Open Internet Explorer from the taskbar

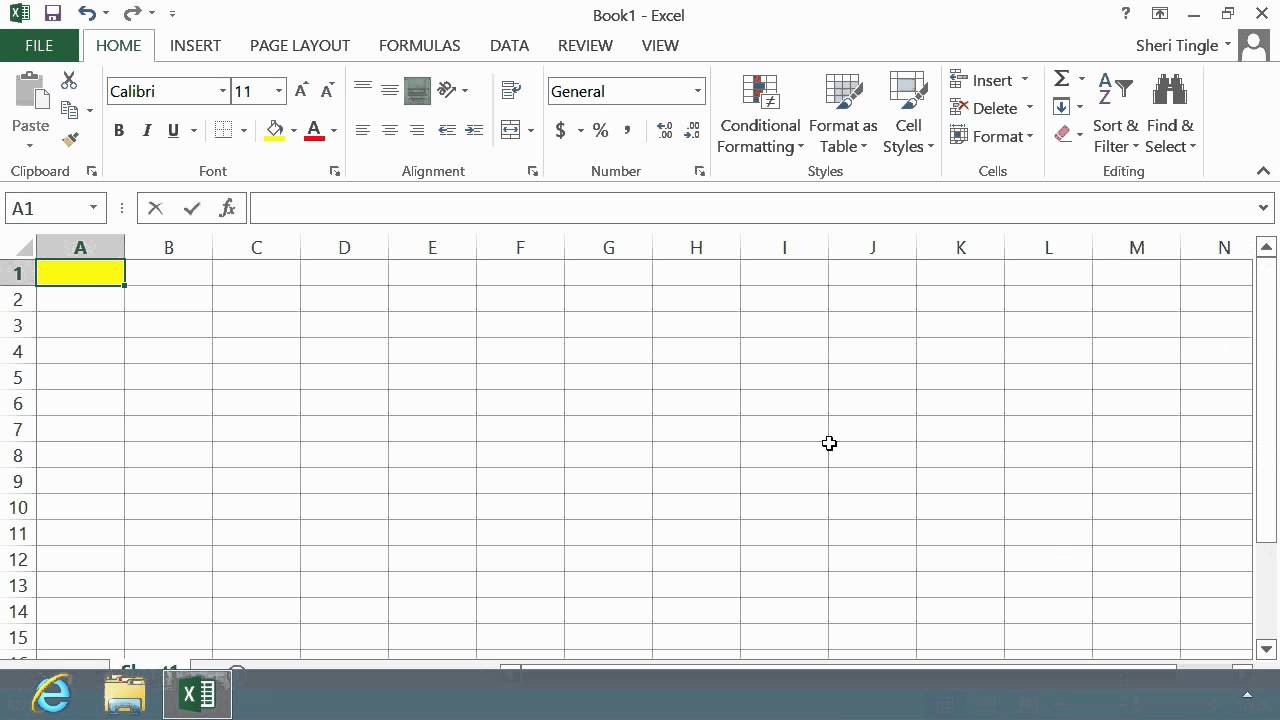[51, 693]
